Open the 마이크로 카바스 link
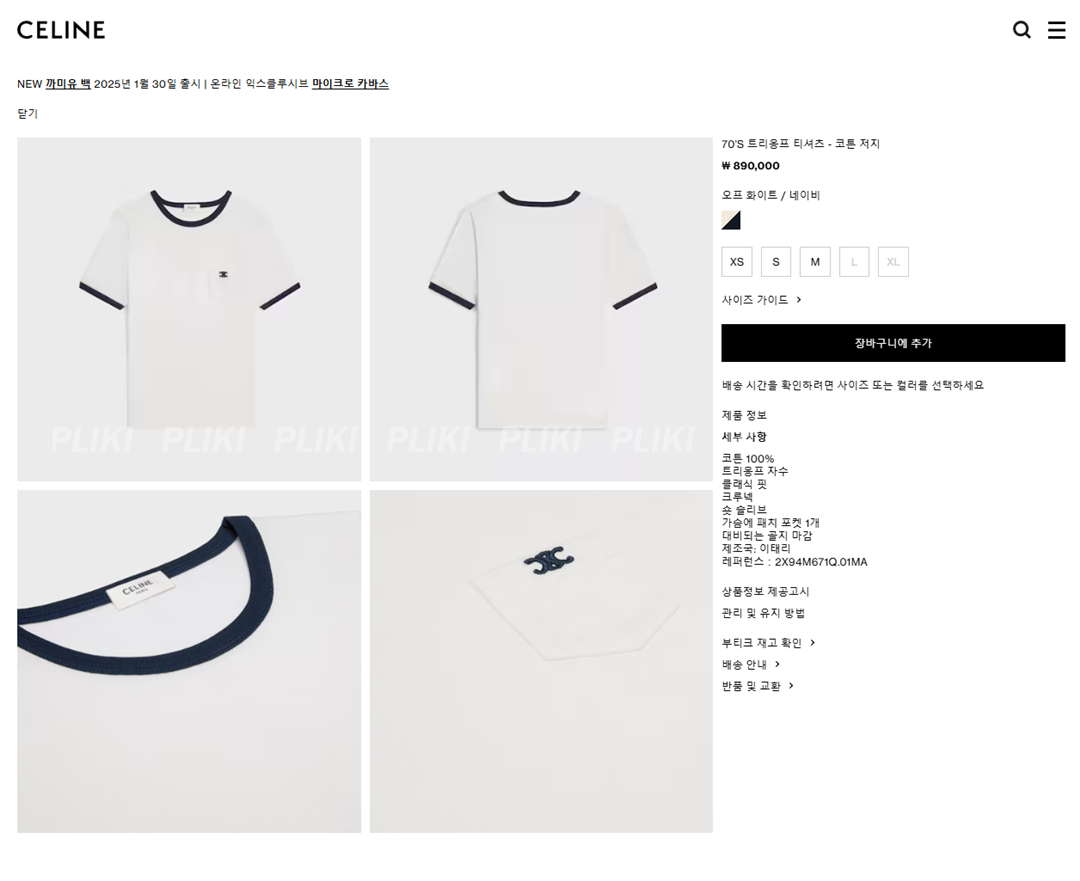The width and height of the screenshot is (1080, 881). pos(350,84)
